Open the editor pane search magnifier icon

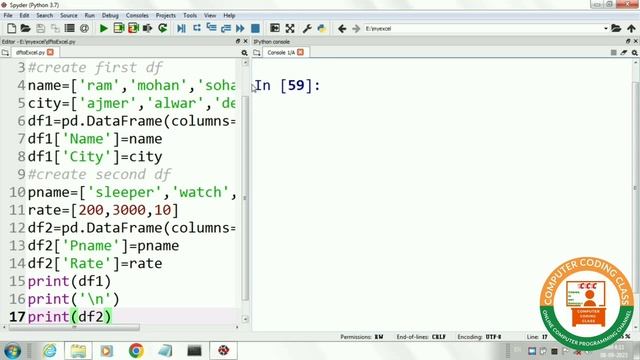pyautogui.click(x=244, y=53)
